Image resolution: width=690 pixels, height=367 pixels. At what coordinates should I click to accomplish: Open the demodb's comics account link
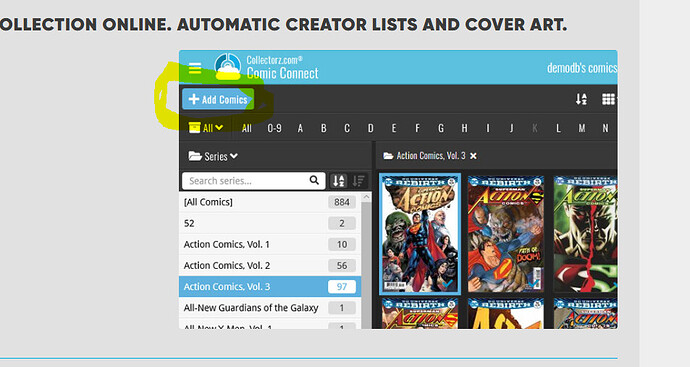pos(582,68)
